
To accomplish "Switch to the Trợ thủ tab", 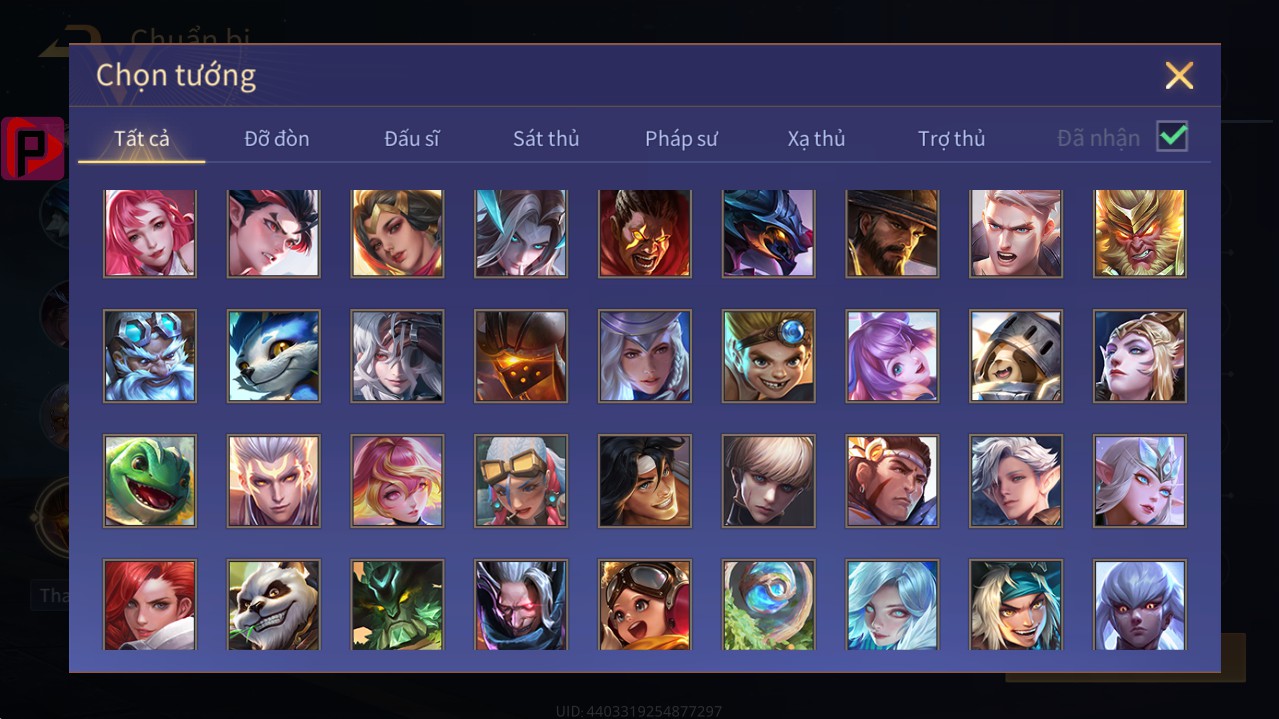I will tap(951, 139).
